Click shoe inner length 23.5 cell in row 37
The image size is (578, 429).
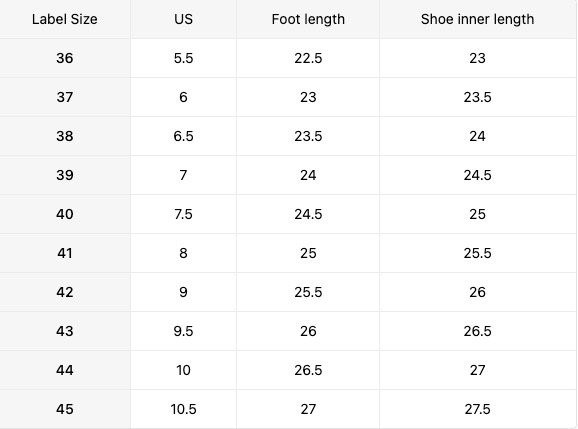477,97
